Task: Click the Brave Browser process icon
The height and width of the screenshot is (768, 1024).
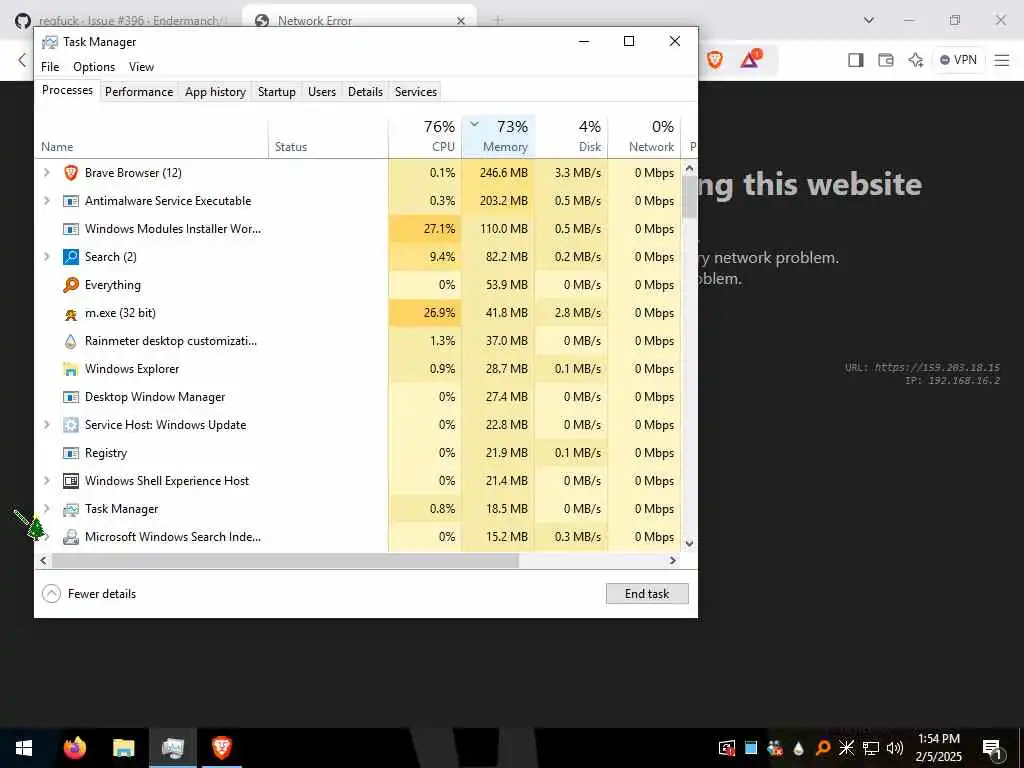Action: (71, 173)
